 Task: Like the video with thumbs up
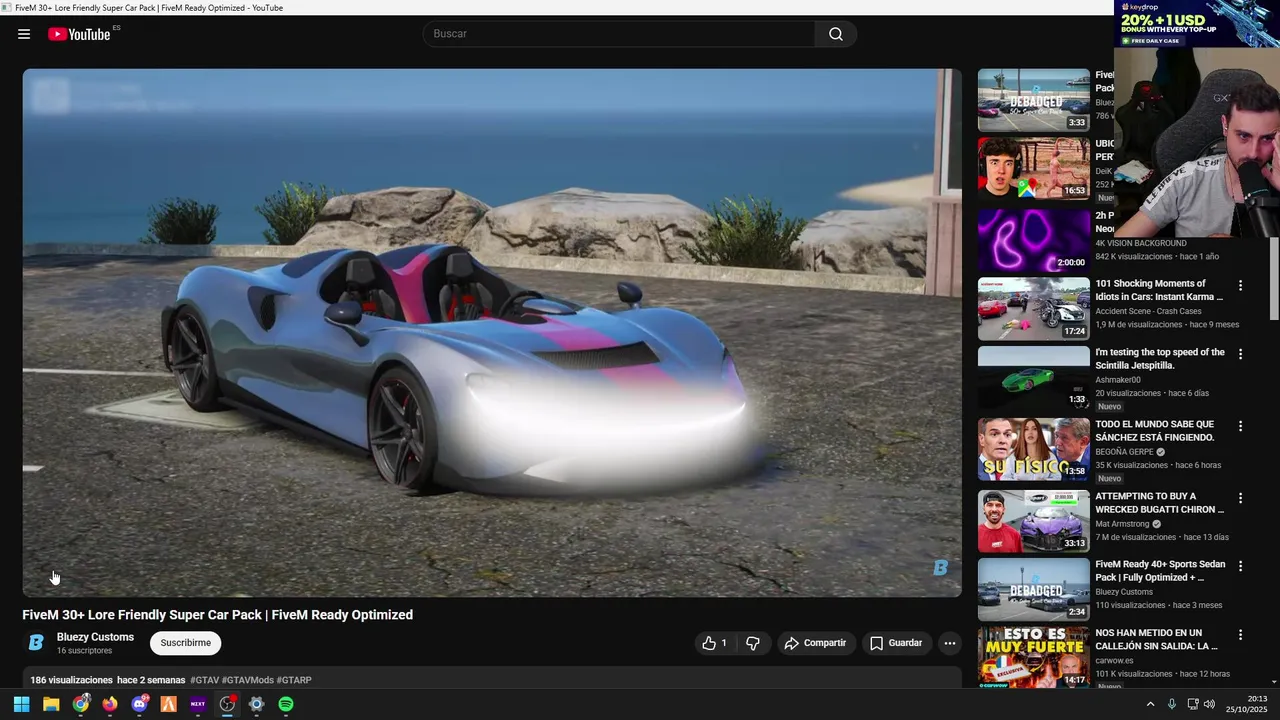(x=714, y=643)
